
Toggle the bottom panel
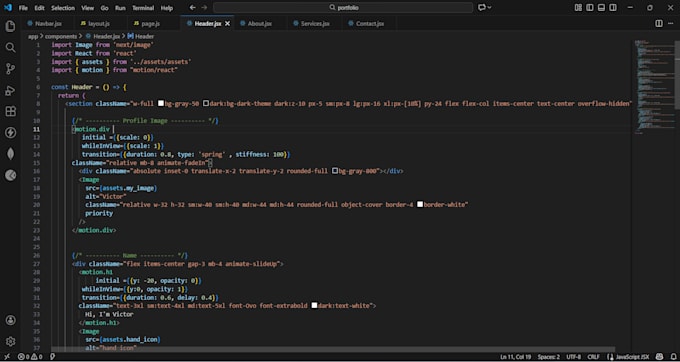pyautogui.click(x=601, y=7)
